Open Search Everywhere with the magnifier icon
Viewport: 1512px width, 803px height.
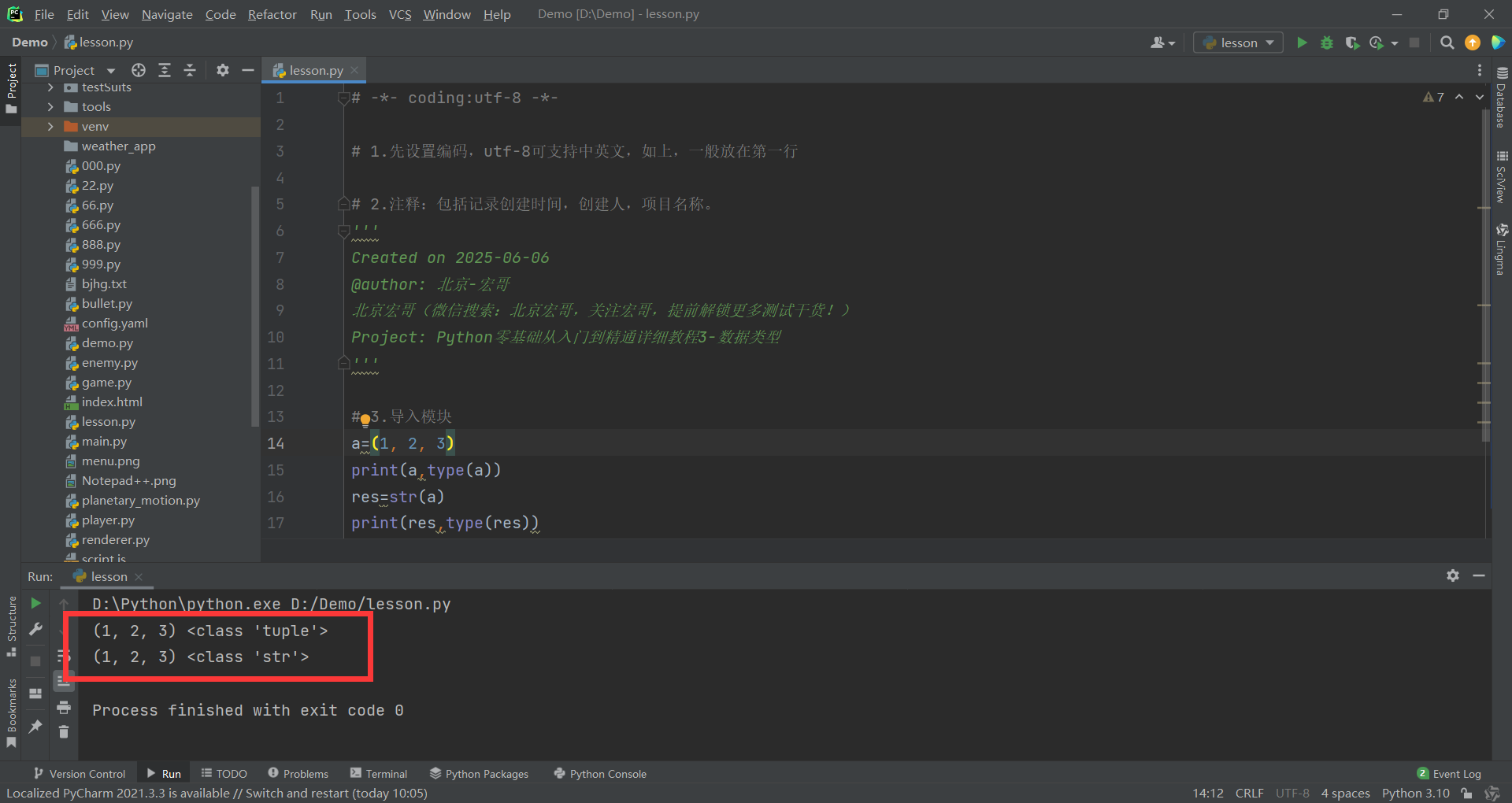click(1447, 43)
